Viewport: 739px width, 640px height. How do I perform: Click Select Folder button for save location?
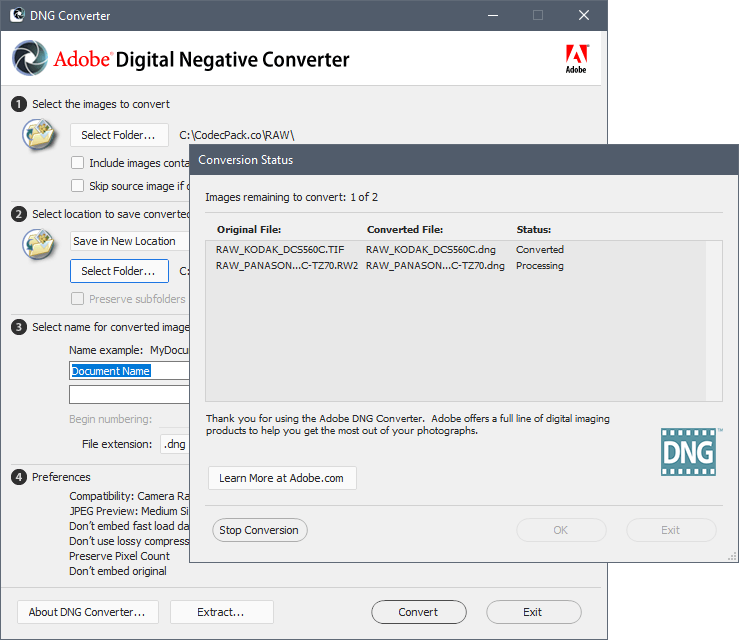(119, 271)
